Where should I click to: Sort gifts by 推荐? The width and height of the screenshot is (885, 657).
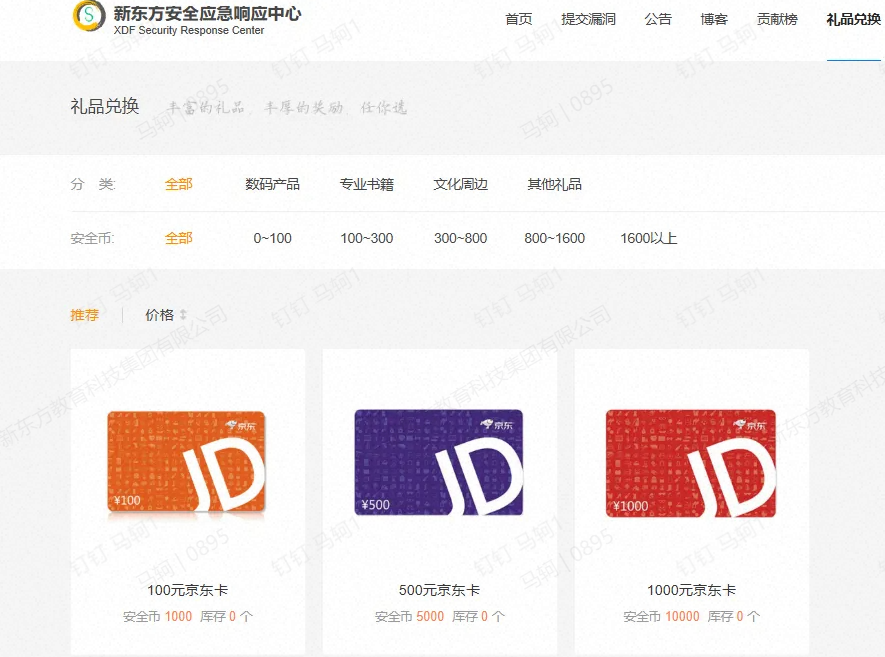point(85,315)
